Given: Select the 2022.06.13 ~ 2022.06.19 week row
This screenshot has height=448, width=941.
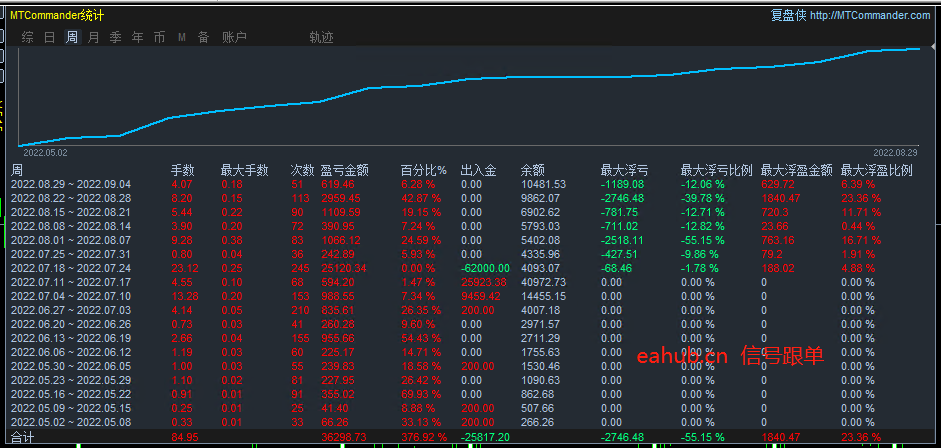Looking at the screenshot, I should click(x=470, y=338).
